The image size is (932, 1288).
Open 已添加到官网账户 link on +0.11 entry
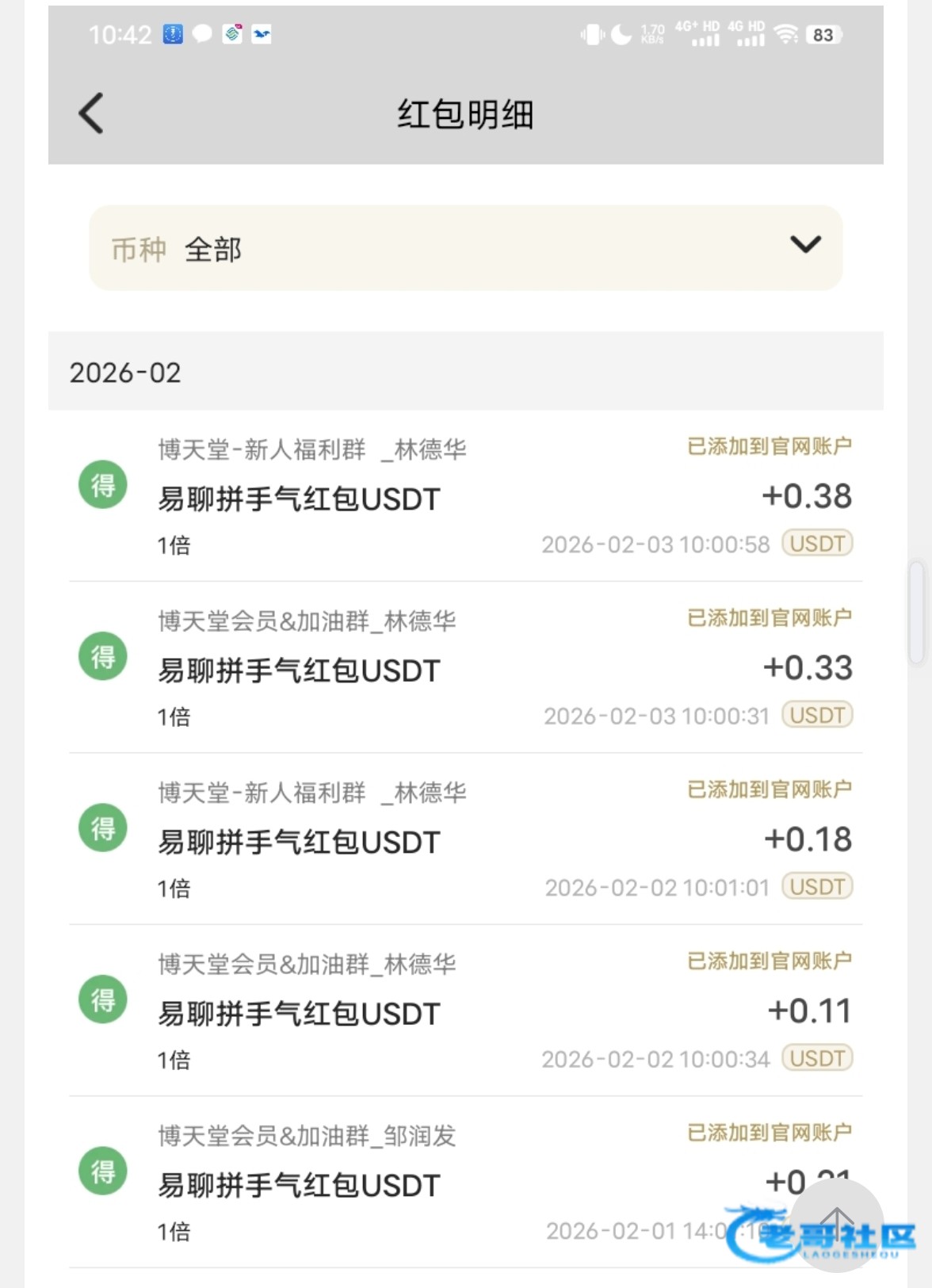[769, 961]
